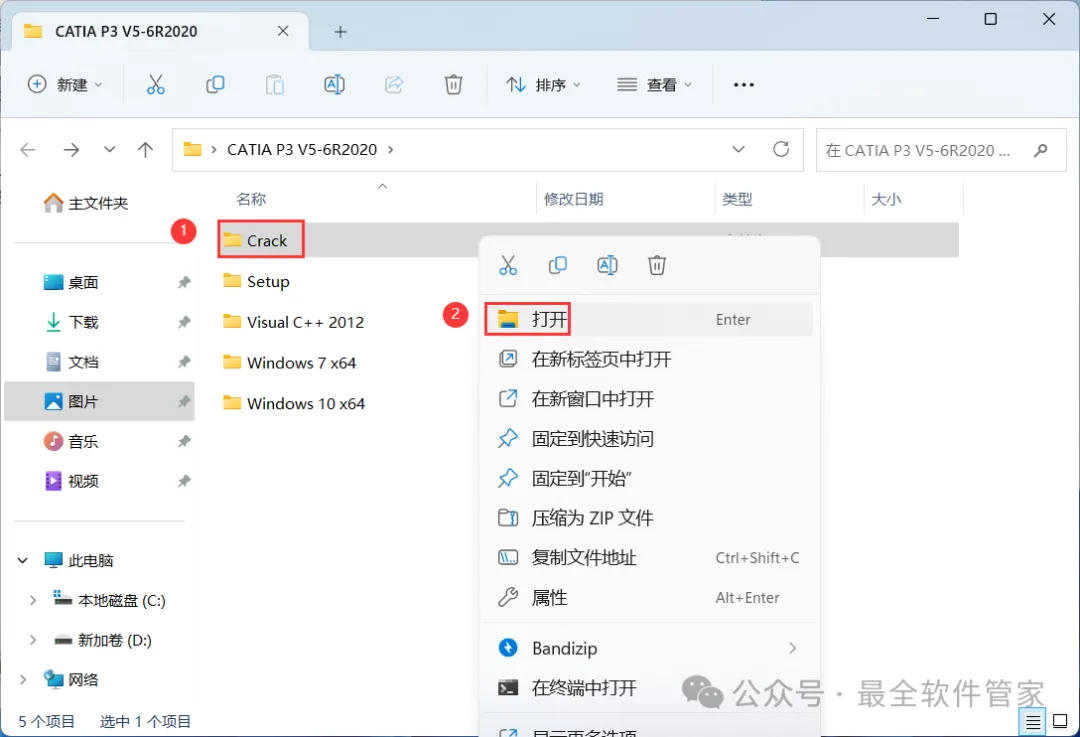Open 主文件夹 in the sidebar
Screen dimensions: 1080x737
coord(85,203)
